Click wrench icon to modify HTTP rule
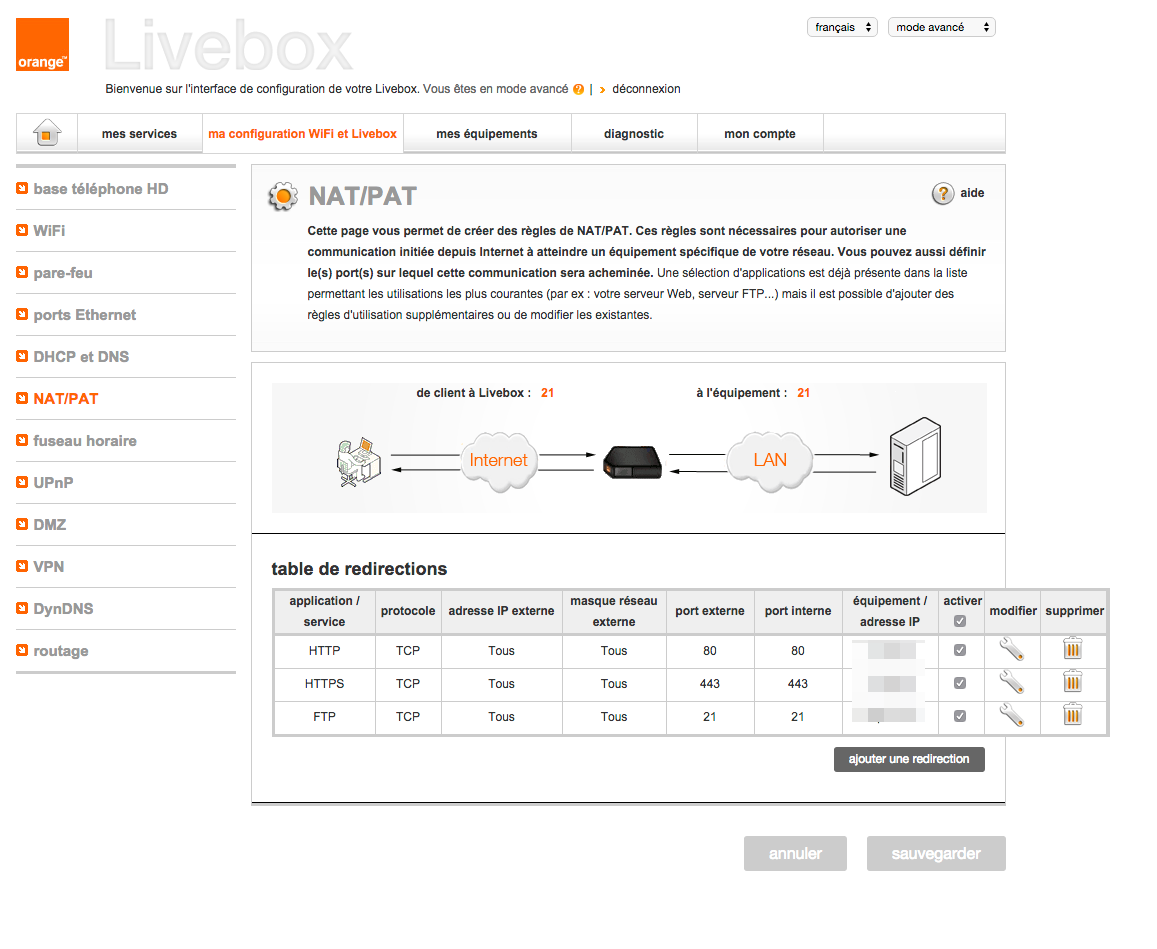Viewport: 1157px width, 949px height. (x=1012, y=651)
